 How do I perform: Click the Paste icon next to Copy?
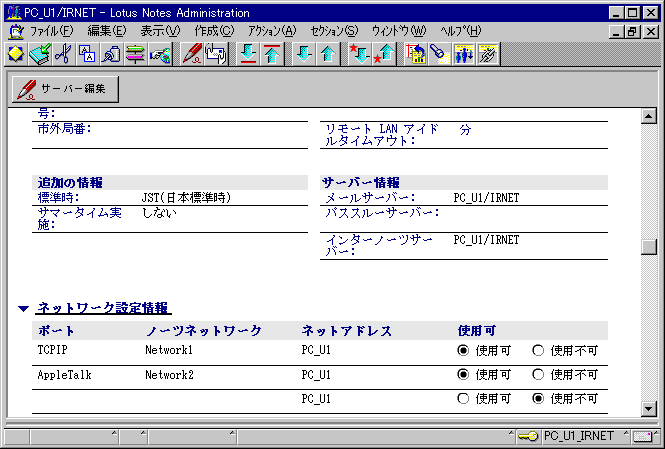(x=111, y=54)
